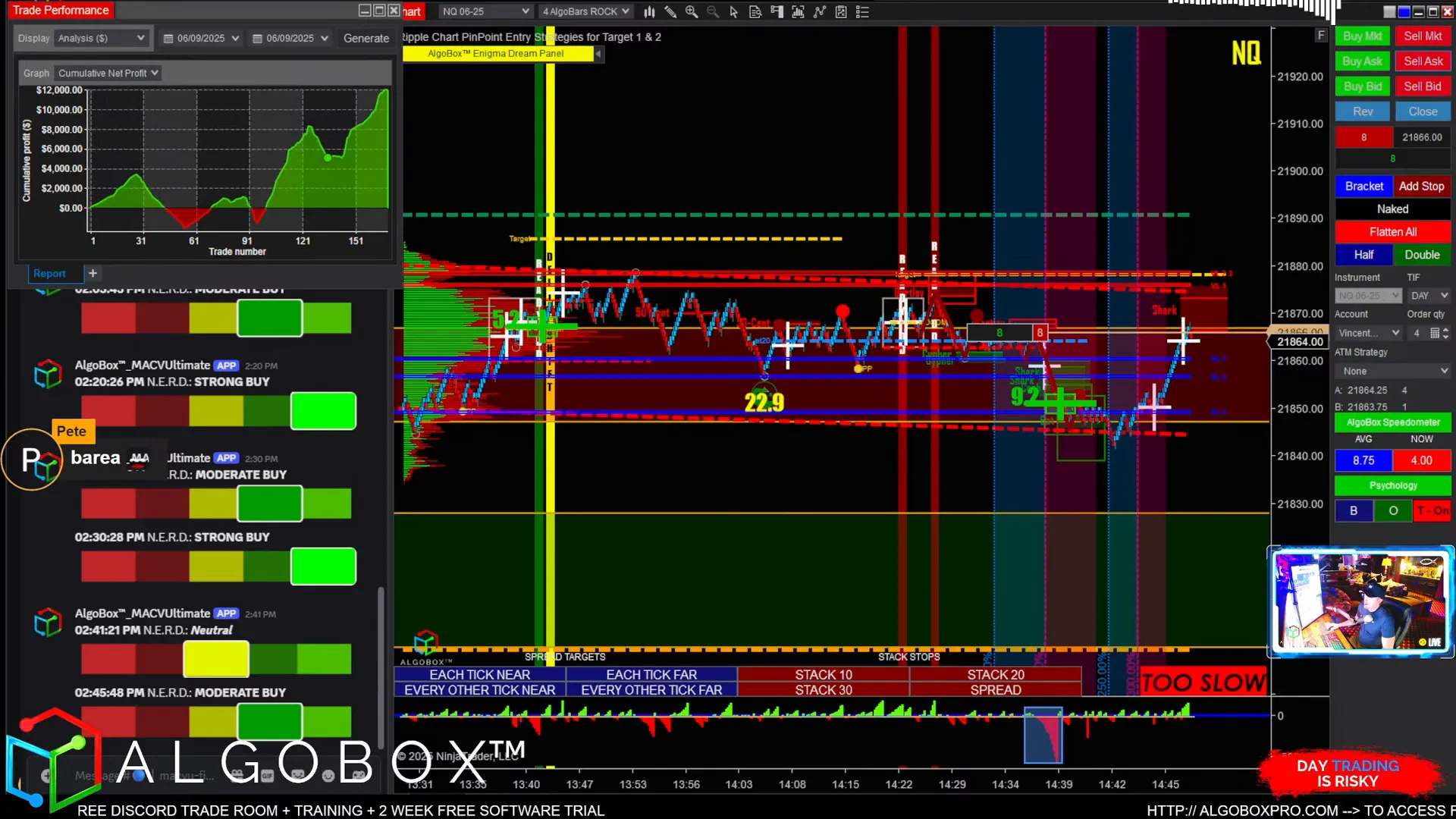The image size is (1456, 819).
Task: Toggle the Chart Trader panel icon
Action: (777, 11)
